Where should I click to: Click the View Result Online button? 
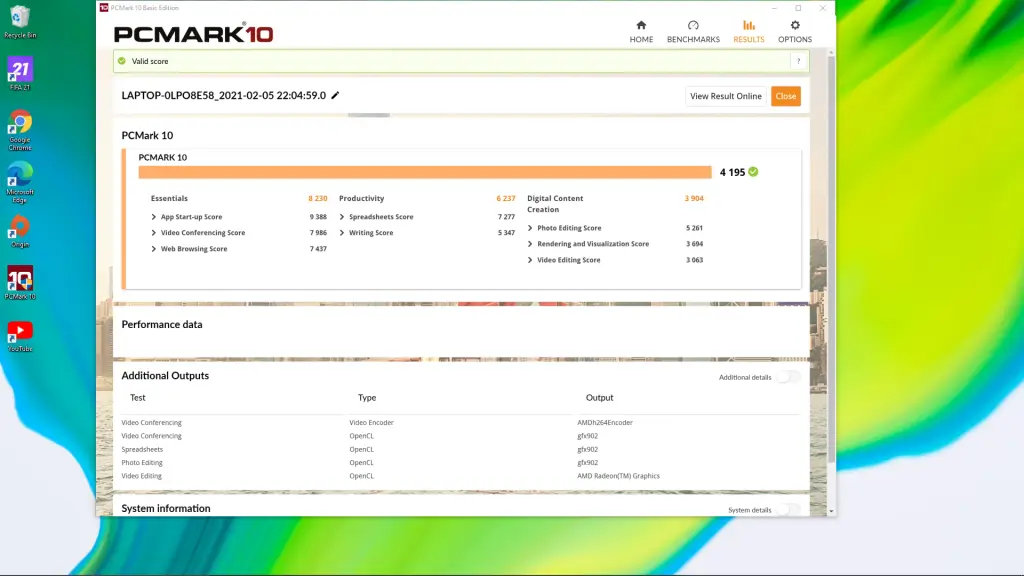(x=726, y=96)
